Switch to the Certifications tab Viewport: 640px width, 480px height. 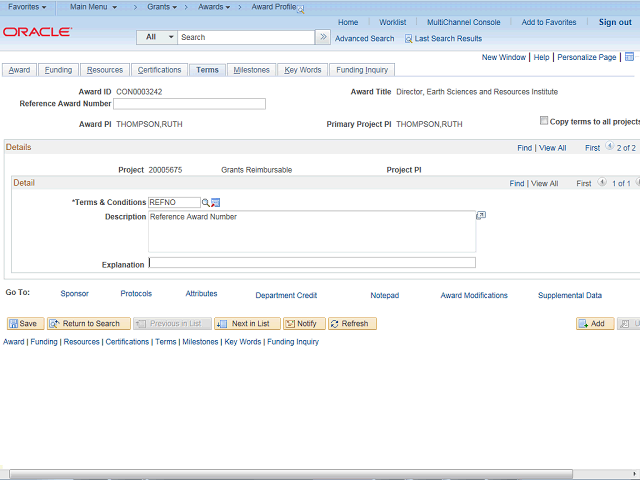coord(159,70)
